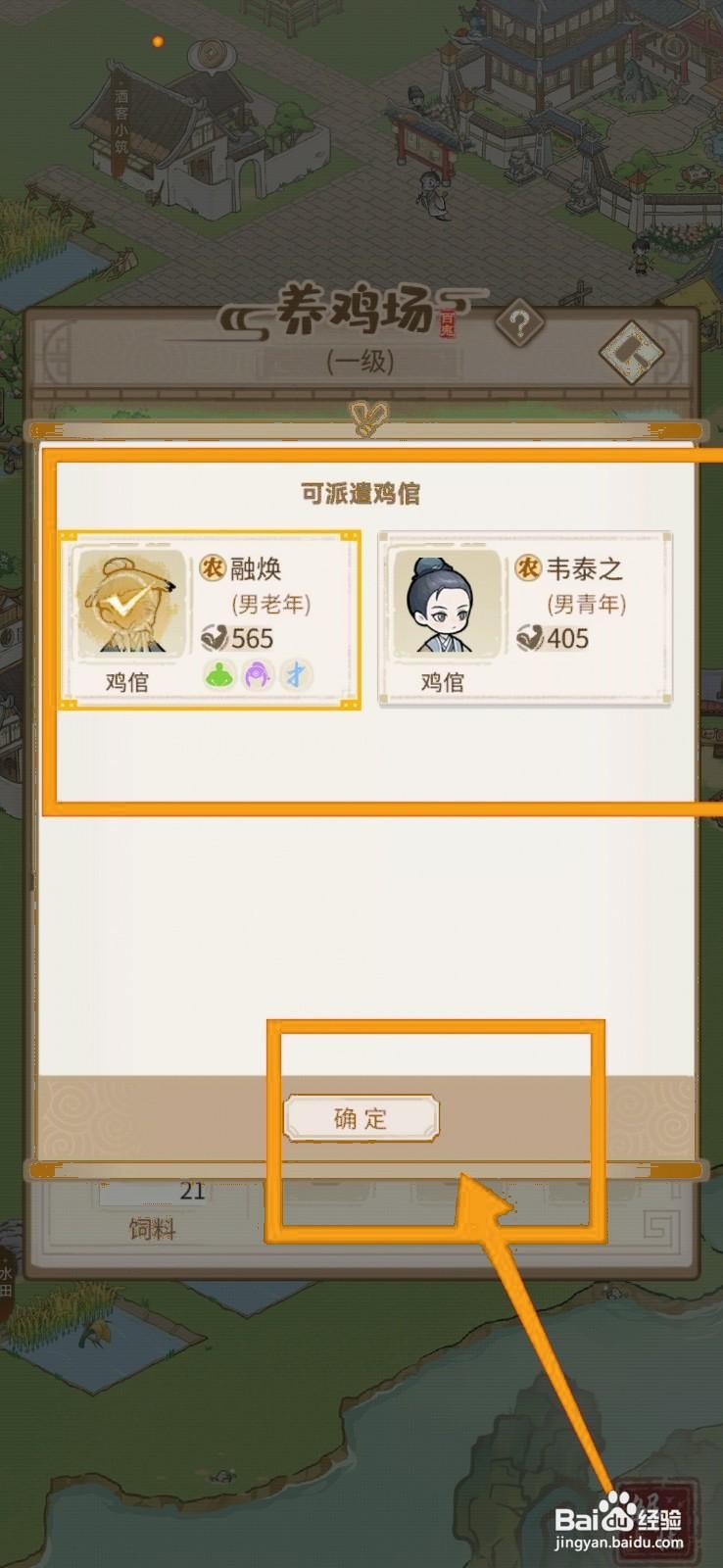Tap the strength icon beside 565
Screen dimensions: 723x1568
pos(215,639)
